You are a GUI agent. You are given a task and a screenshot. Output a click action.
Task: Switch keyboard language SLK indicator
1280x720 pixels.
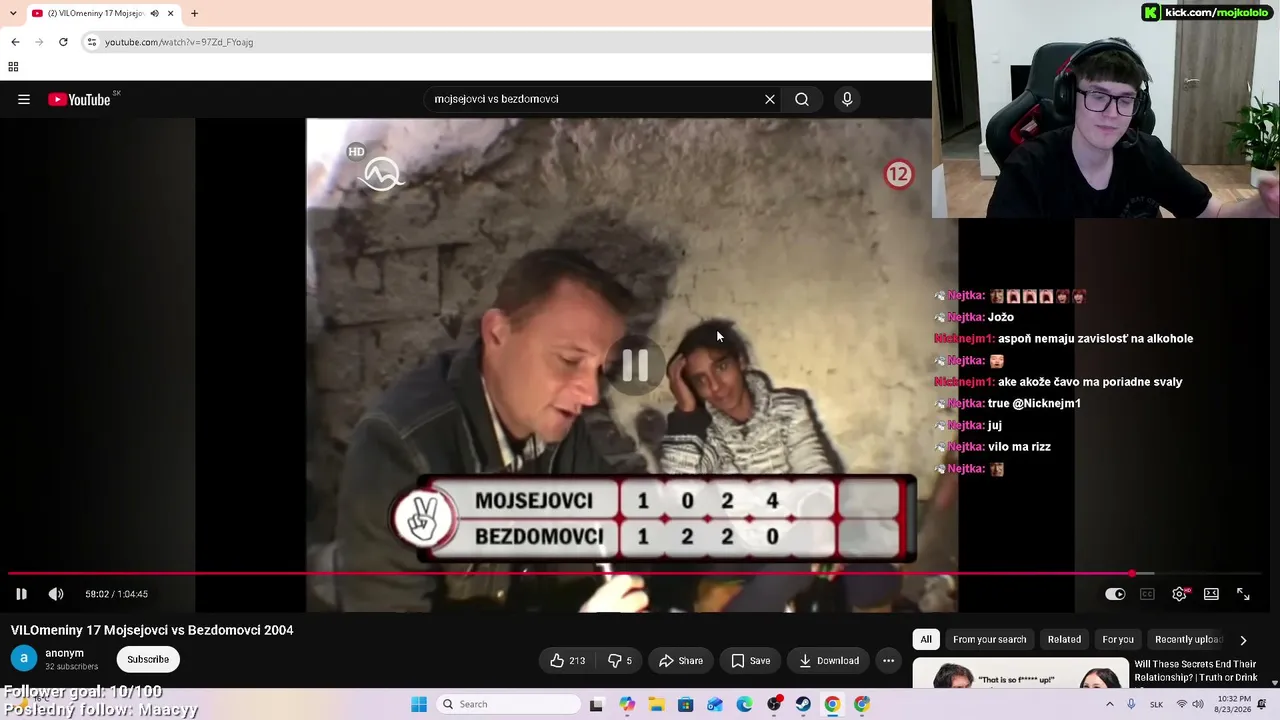(x=1156, y=704)
